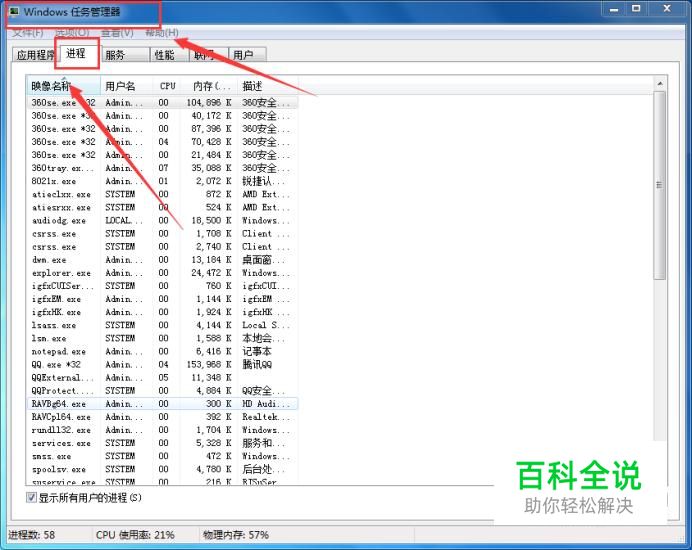The height and width of the screenshot is (550, 692).
Task: Select the smss.exe process
Action: [x=162, y=456]
